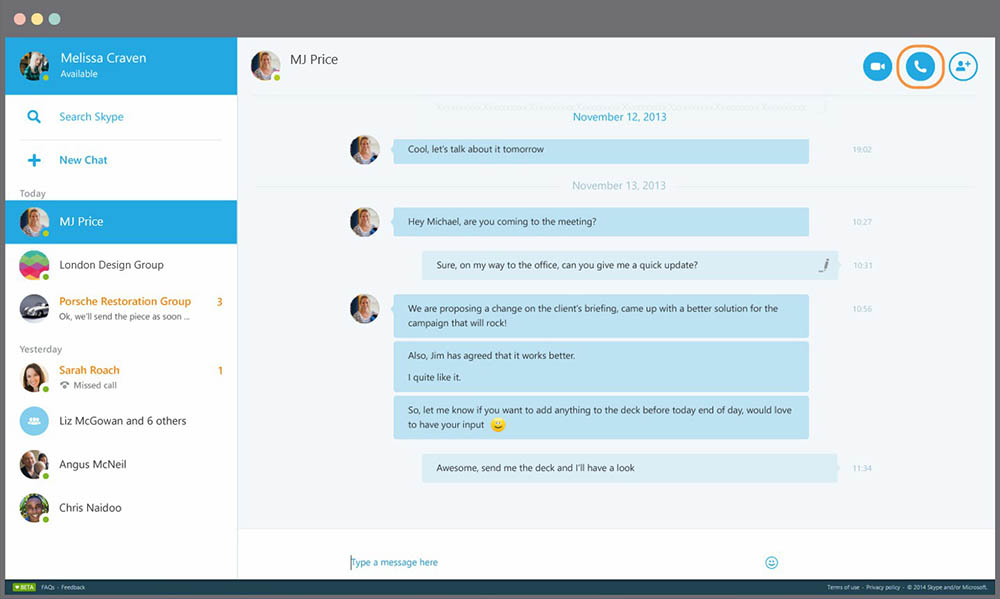Click the Search Skype magnifier icon

coord(34,117)
